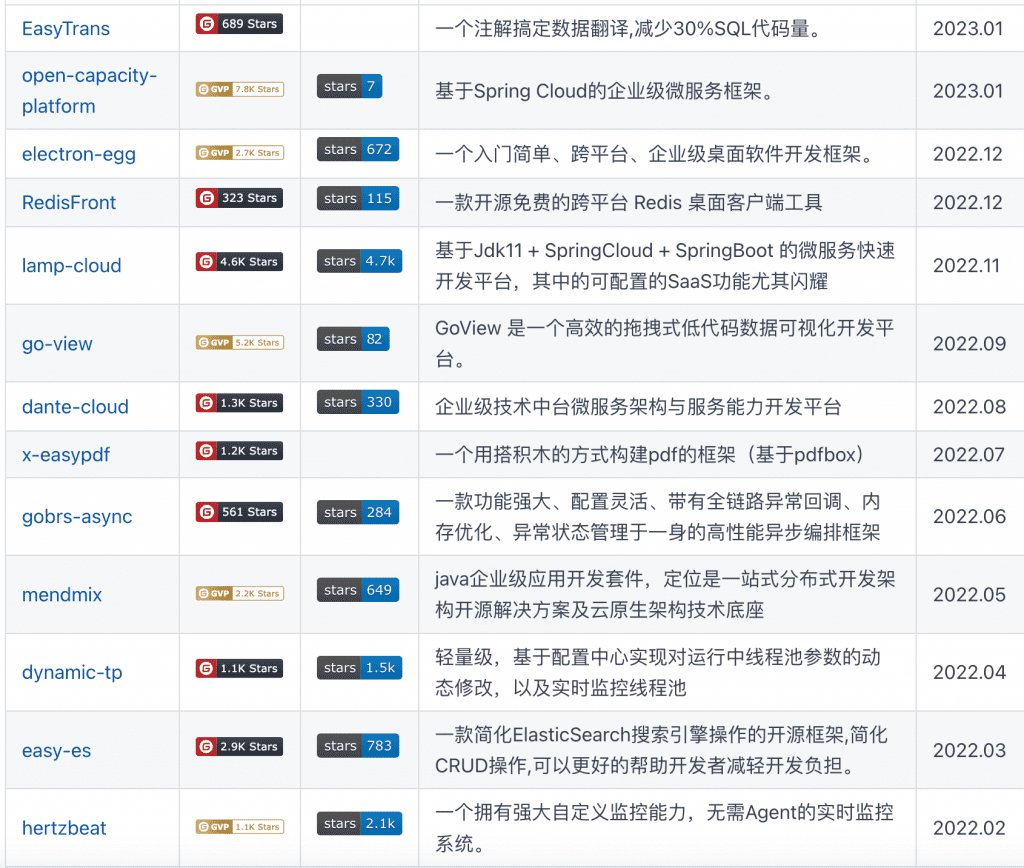Click the GitHub stars 82 badge
The image size is (1024, 868).
(353, 339)
